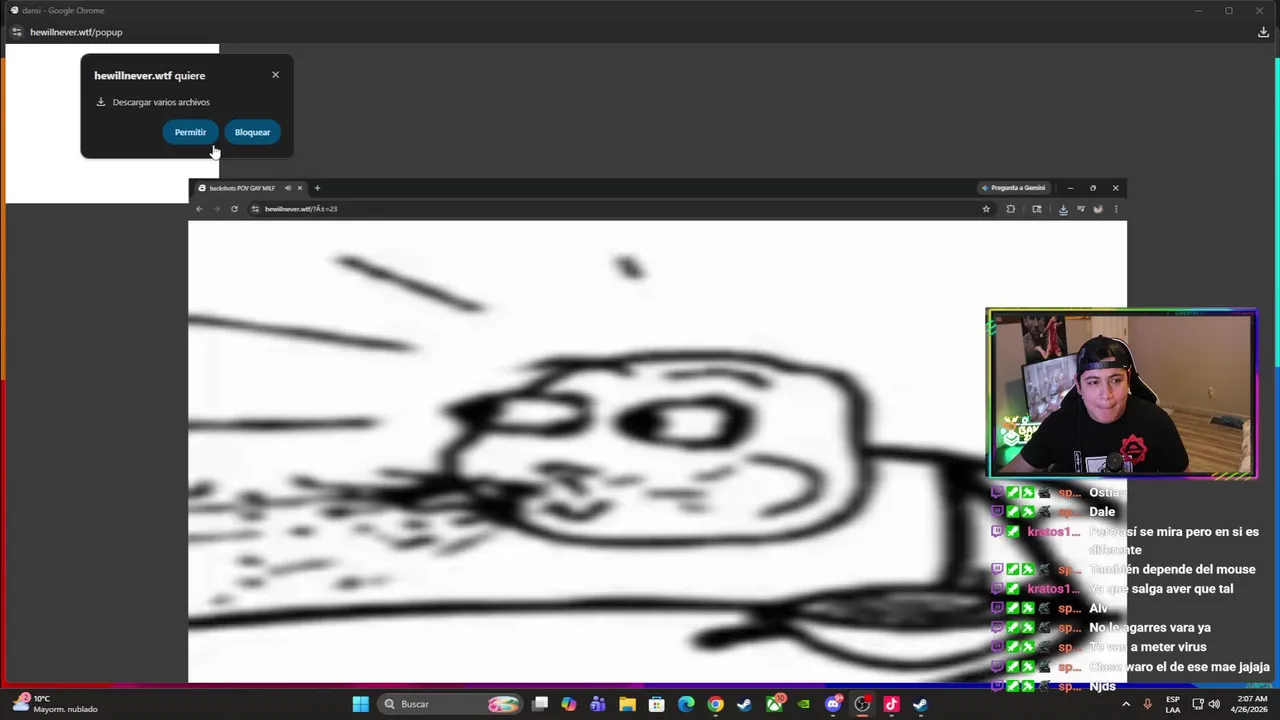Click the microphone tray icon

1147,704
